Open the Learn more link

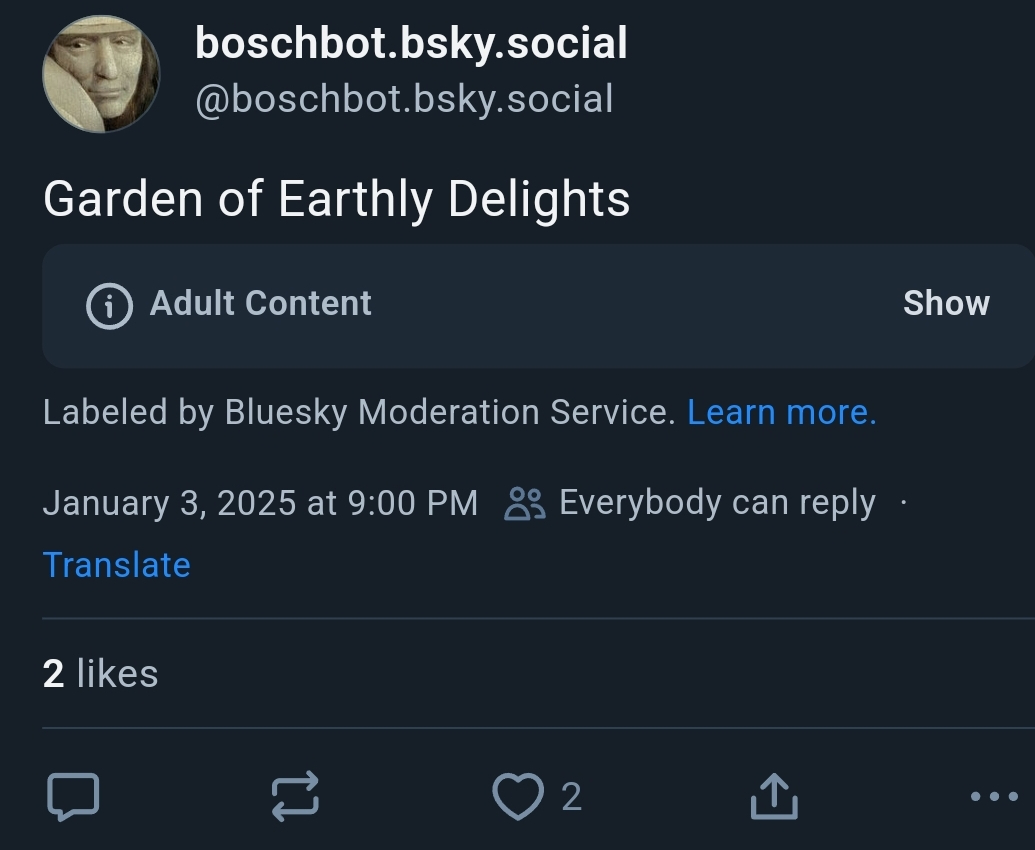[x=782, y=412]
